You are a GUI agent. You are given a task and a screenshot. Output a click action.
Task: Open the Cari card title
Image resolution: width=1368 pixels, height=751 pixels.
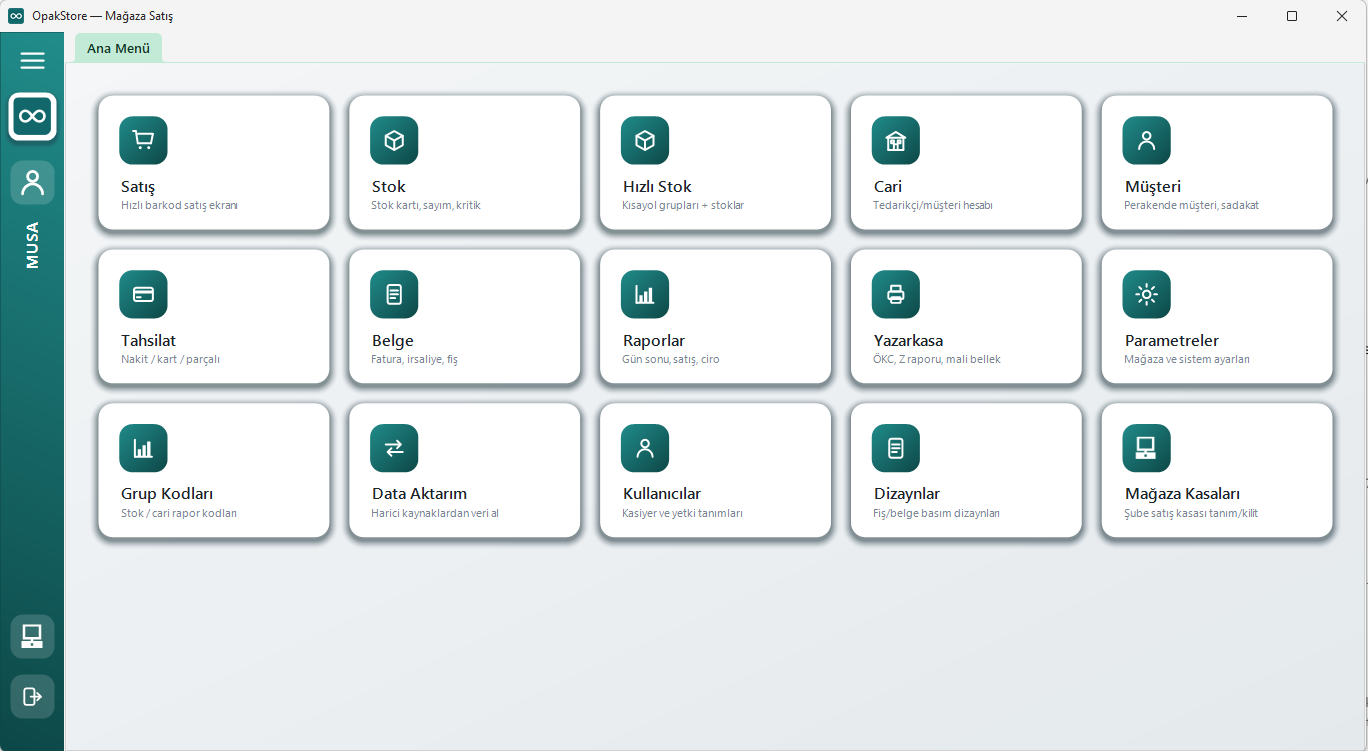tap(888, 187)
